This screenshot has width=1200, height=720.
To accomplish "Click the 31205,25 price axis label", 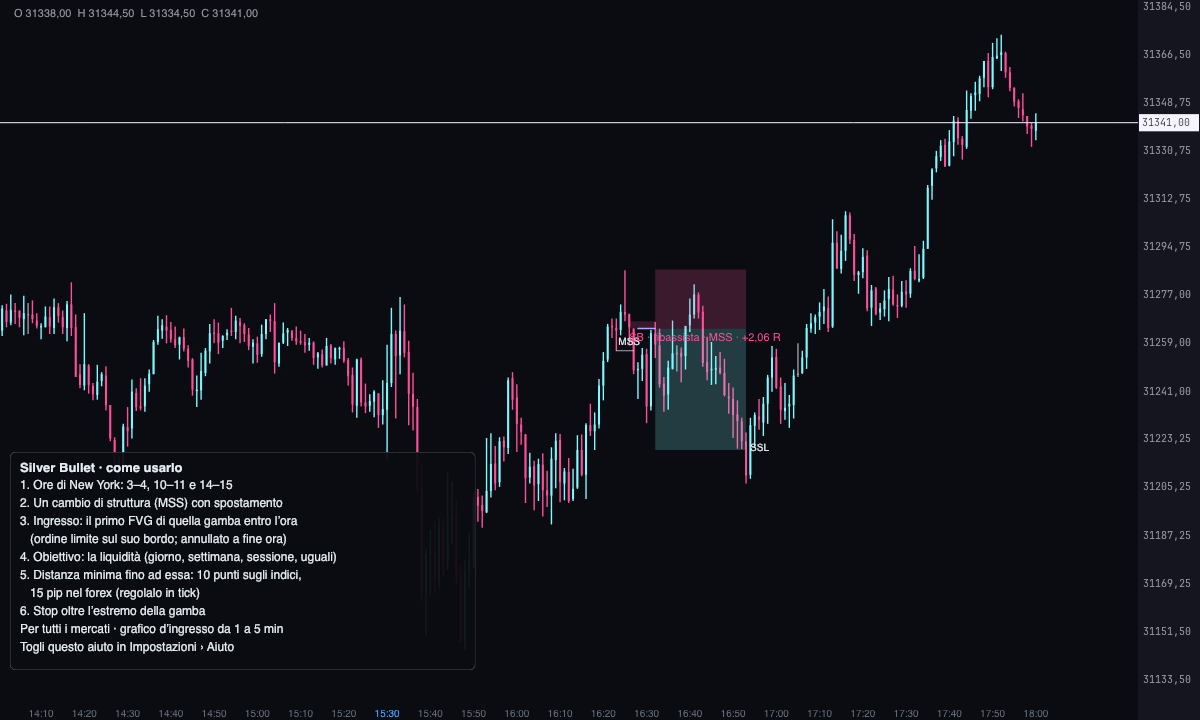I will tap(1166, 486).
